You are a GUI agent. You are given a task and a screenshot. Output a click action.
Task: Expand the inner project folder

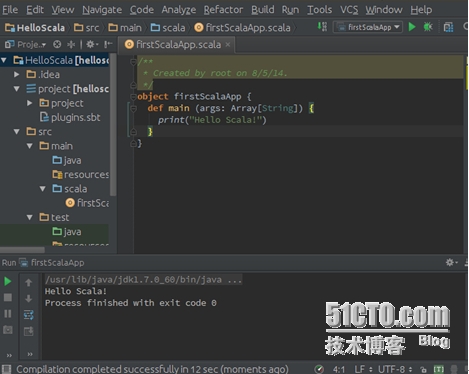tap(29, 103)
